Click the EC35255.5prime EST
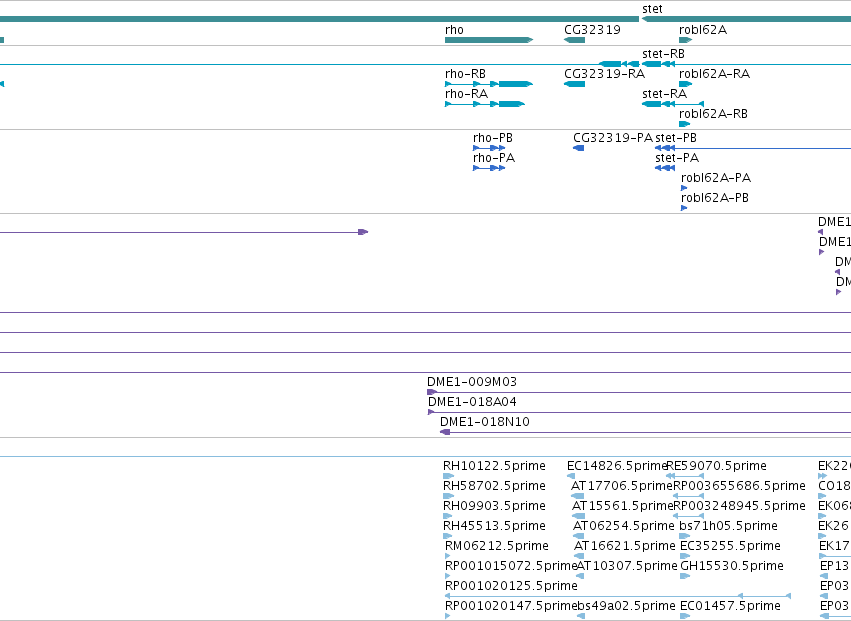851x621 pixels. [x=684, y=556]
